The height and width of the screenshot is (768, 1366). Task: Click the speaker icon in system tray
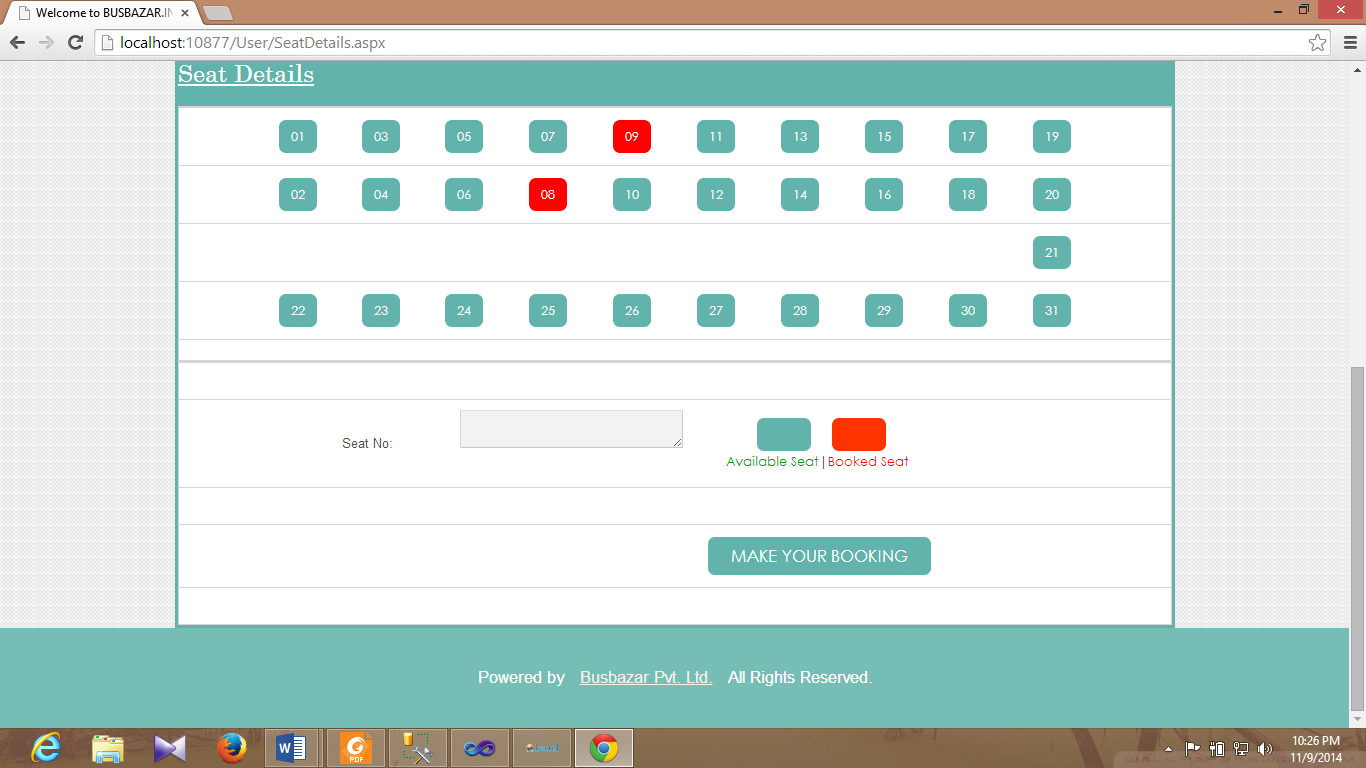pos(1266,747)
